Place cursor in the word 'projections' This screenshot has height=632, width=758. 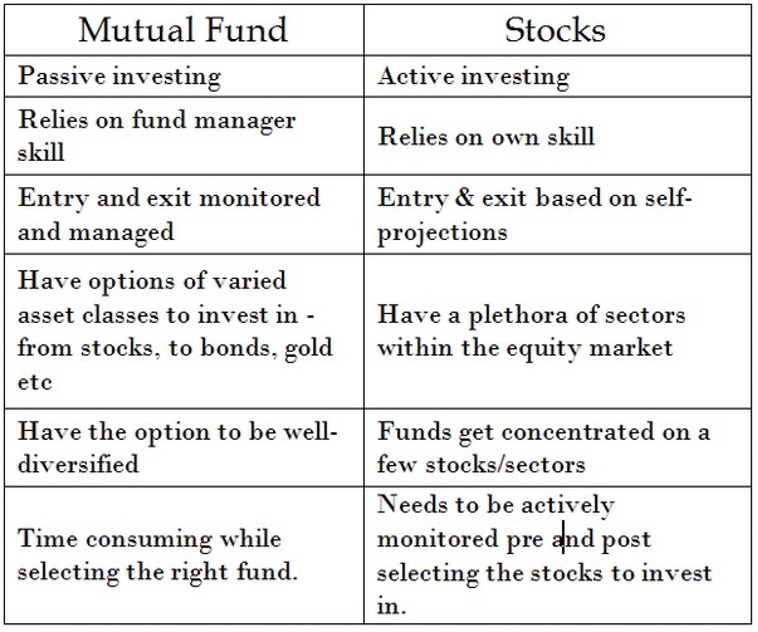442,233
